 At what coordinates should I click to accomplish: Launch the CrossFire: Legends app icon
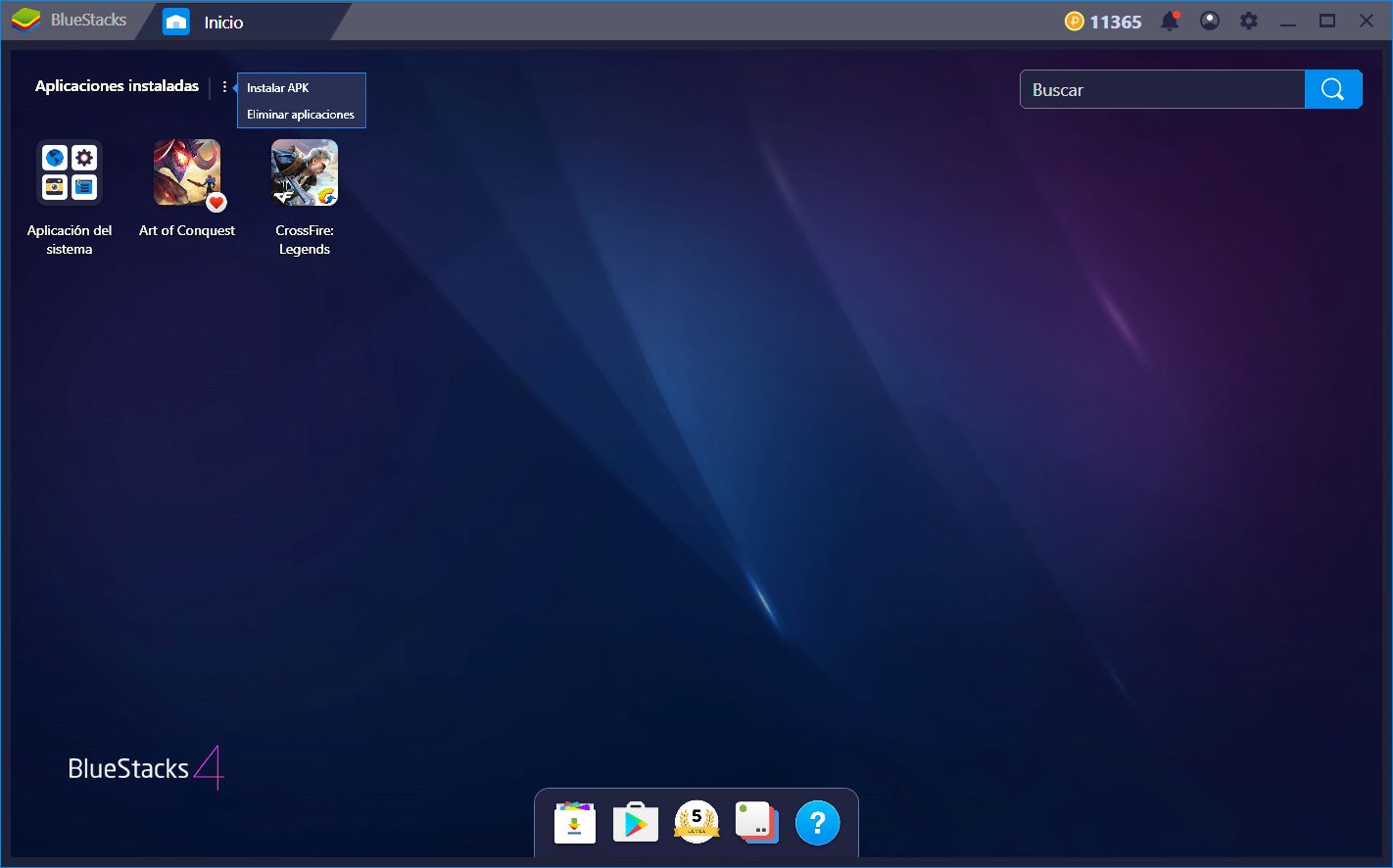coord(305,172)
